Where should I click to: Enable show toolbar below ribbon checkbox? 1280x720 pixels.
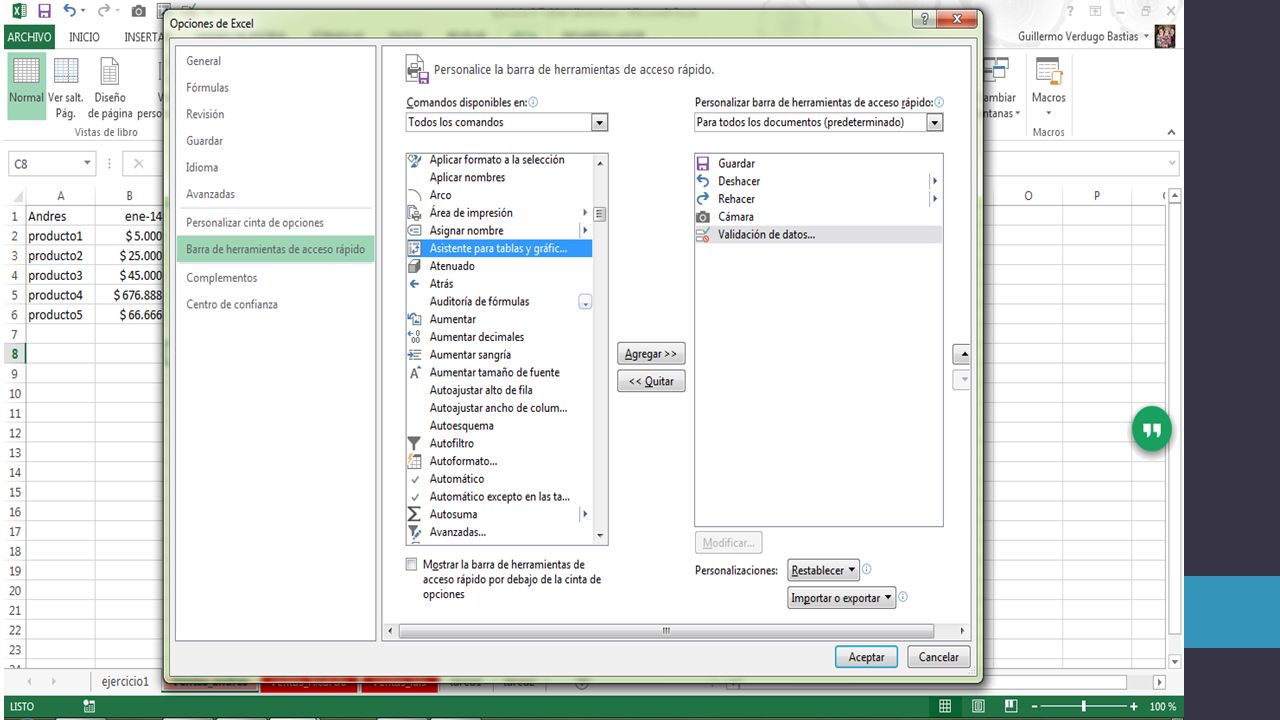tap(411, 565)
